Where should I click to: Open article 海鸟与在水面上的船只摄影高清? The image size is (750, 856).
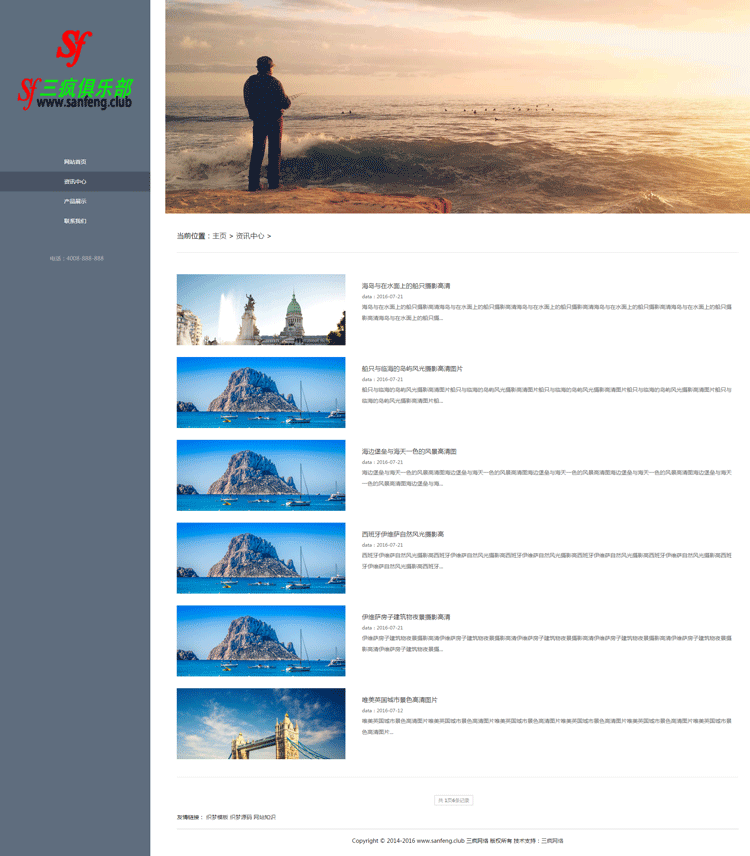click(x=406, y=286)
